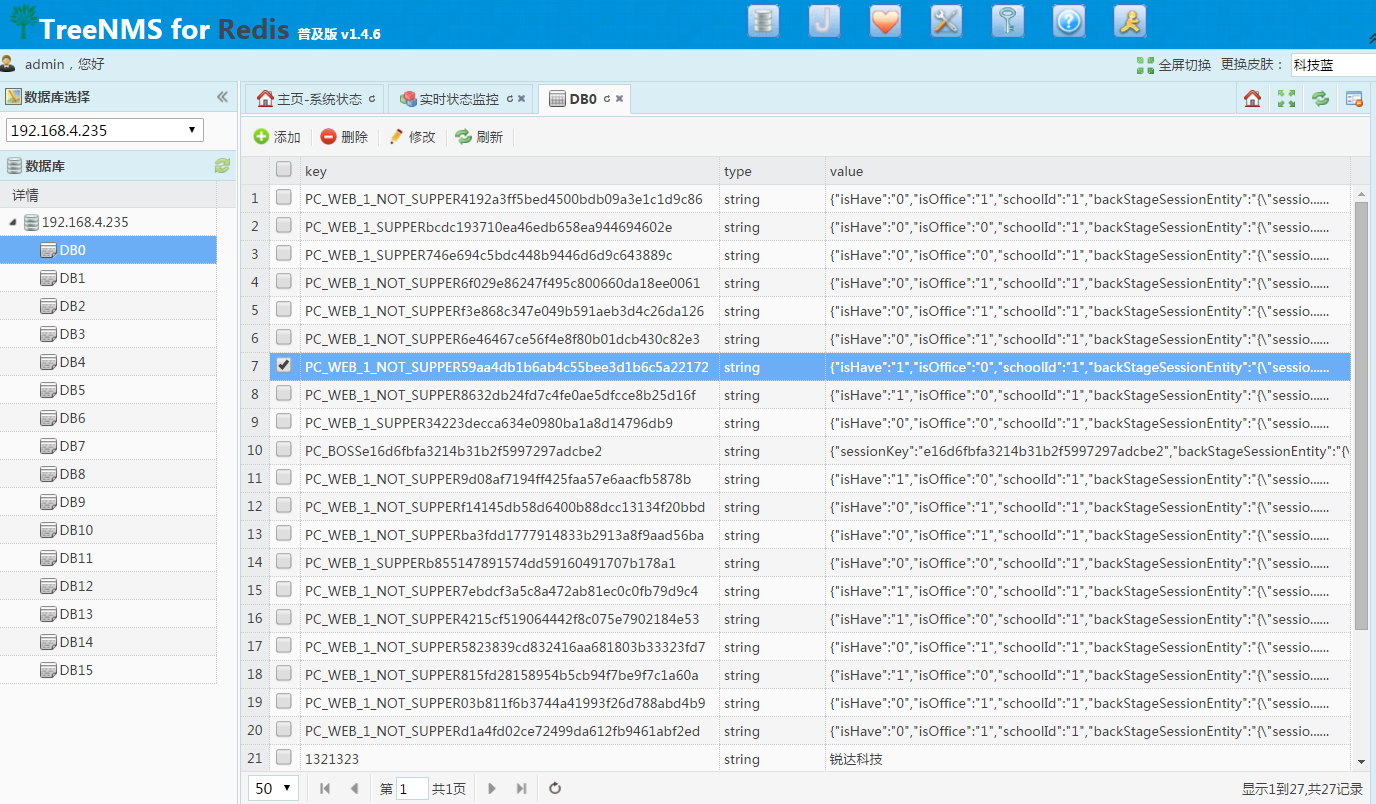
Task: Open the page size dropdown showing 50
Action: click(274, 788)
